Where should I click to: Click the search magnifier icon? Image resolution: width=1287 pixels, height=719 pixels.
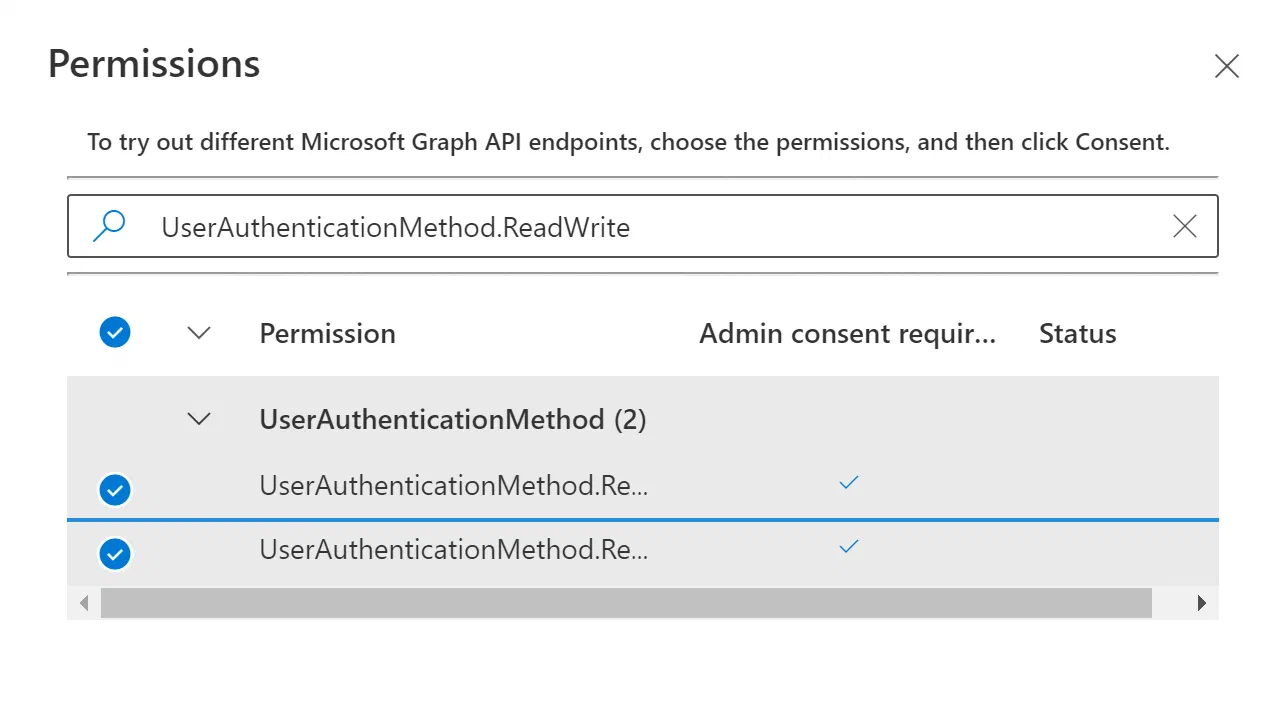pos(109,226)
